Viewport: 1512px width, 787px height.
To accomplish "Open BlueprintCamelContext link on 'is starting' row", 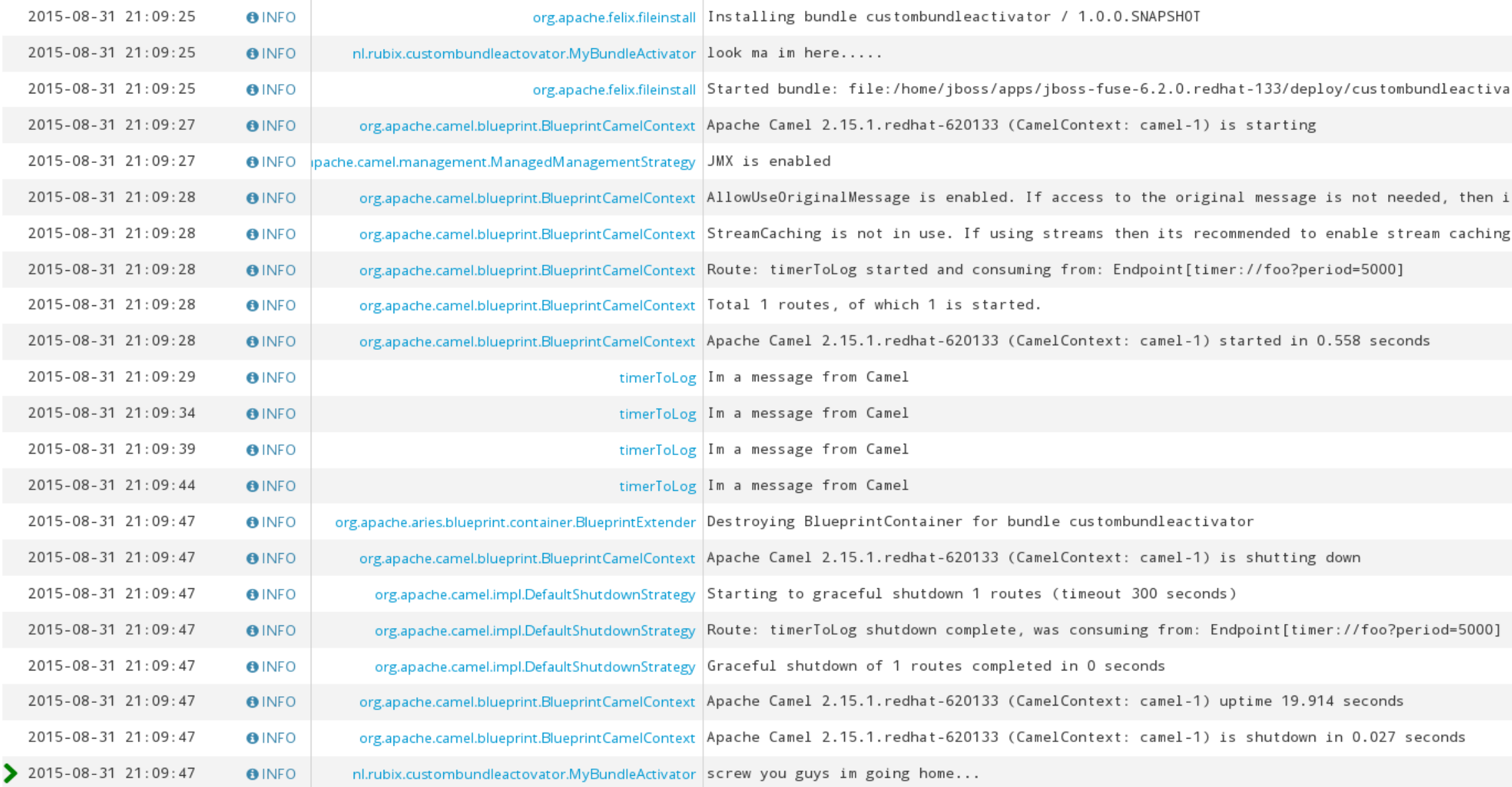I will (527, 126).
